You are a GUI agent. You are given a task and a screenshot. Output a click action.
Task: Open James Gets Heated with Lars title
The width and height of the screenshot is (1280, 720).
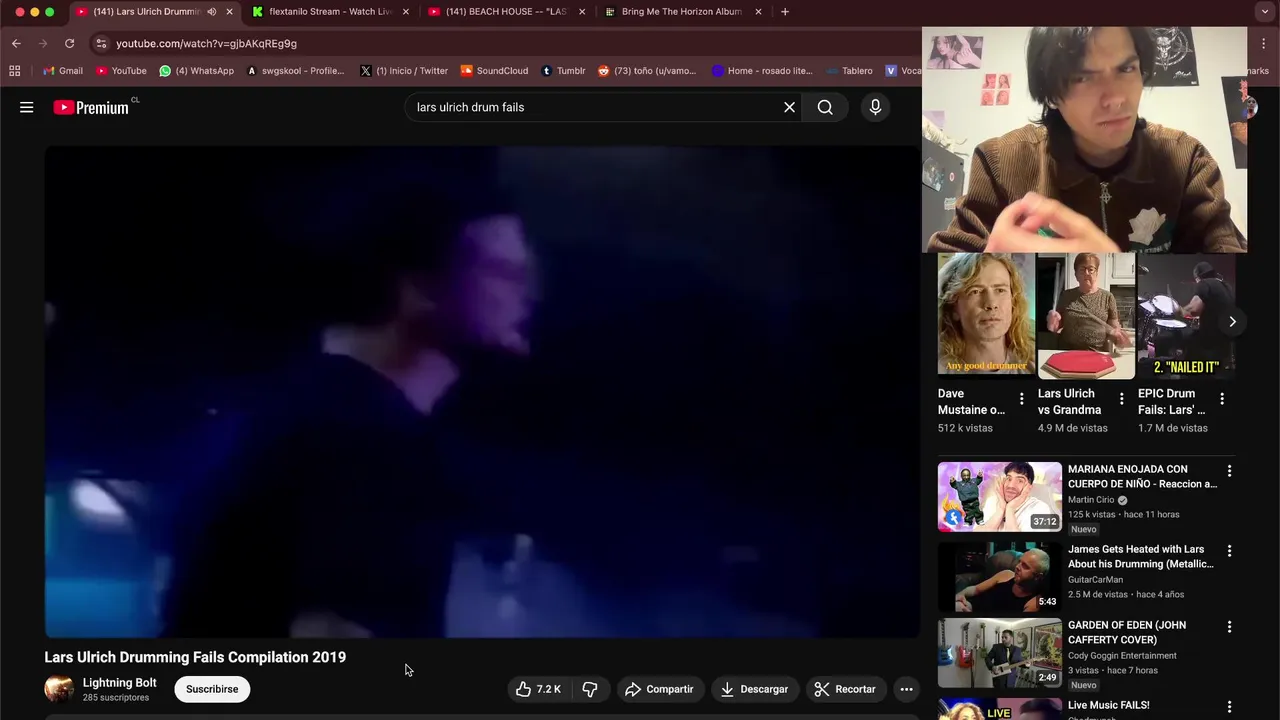[1141, 556]
